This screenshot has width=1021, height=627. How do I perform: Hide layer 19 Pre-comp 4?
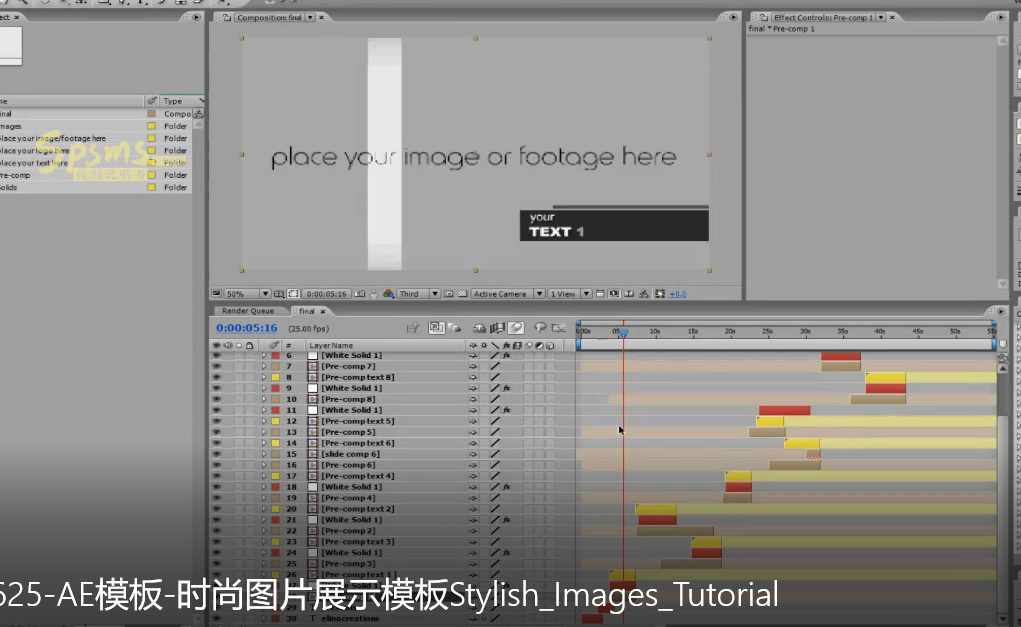click(216, 498)
